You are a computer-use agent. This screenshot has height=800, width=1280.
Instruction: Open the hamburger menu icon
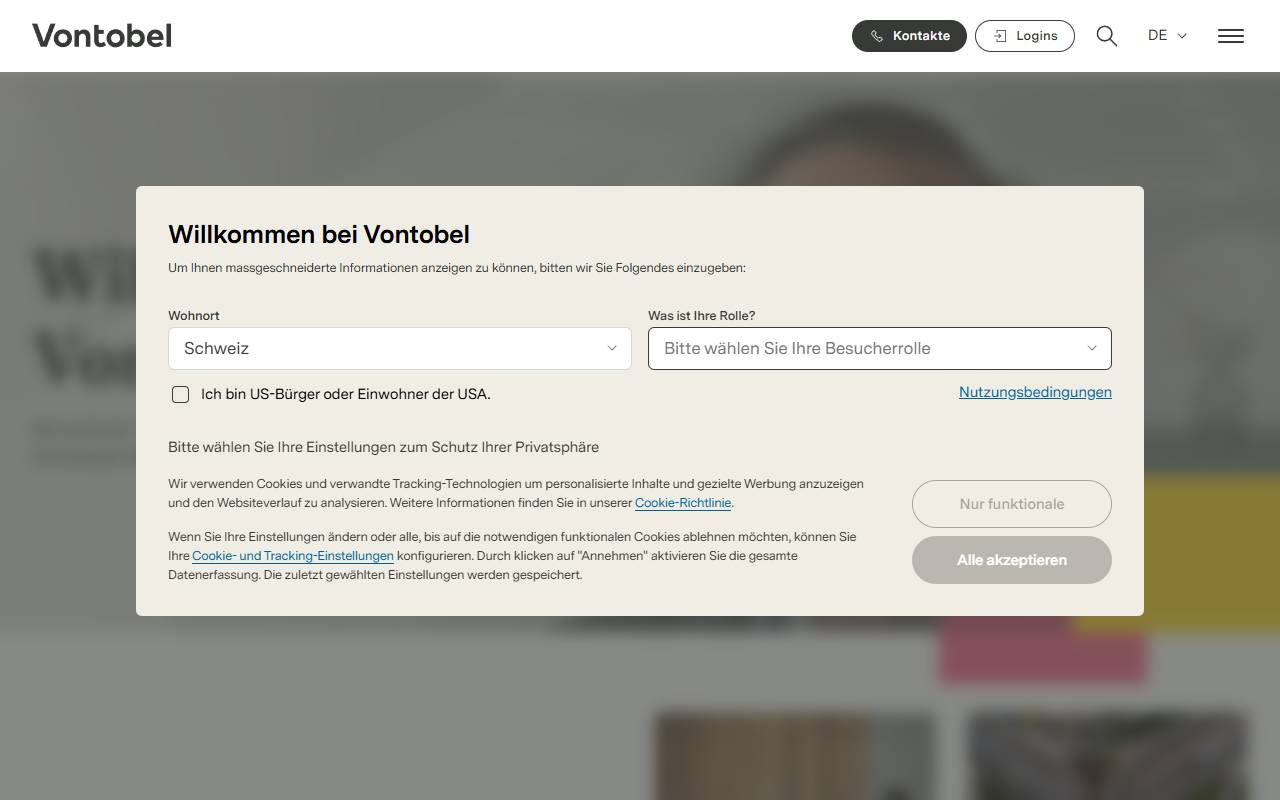coord(1231,36)
